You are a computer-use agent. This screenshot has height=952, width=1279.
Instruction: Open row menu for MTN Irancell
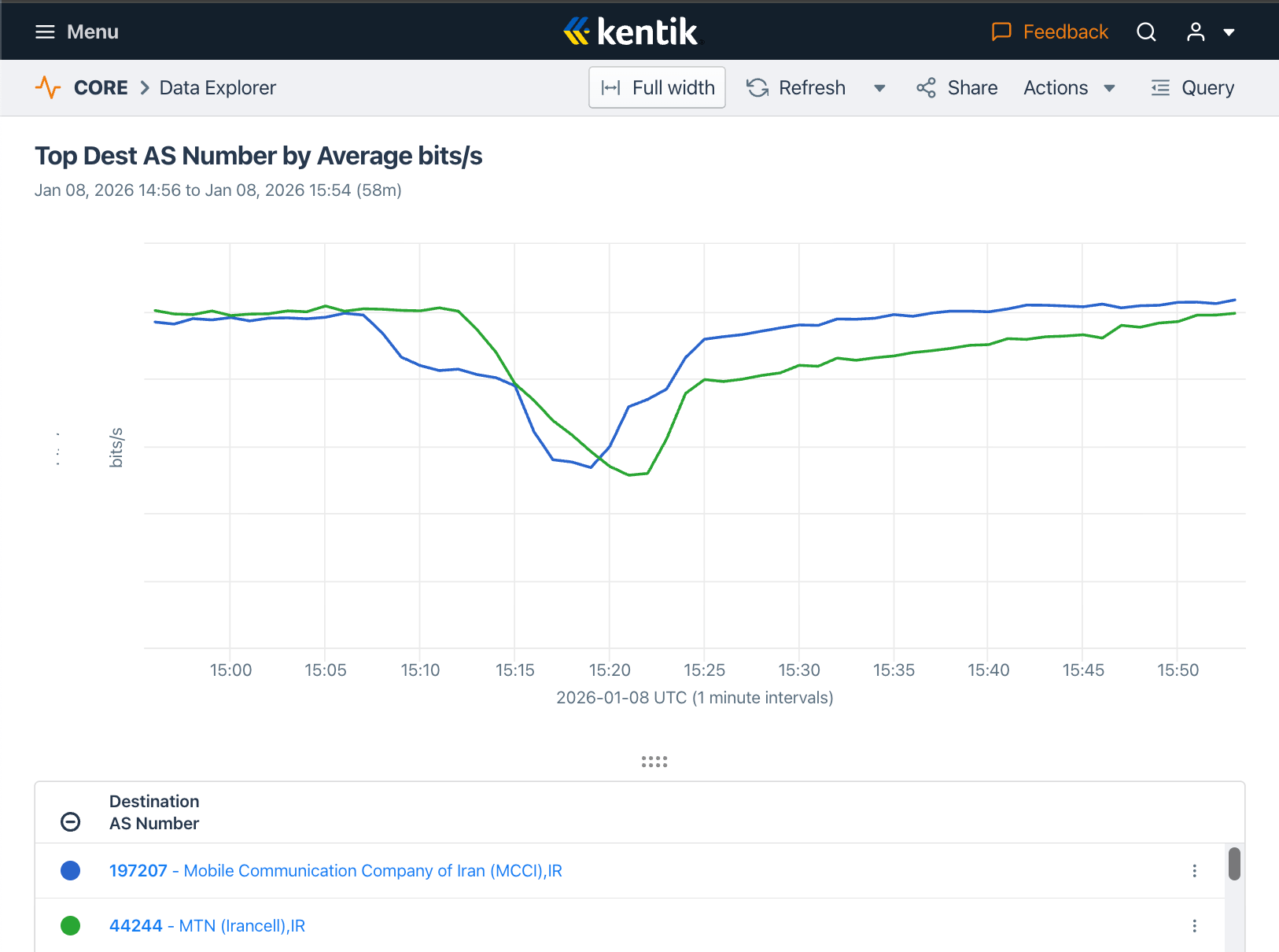(1194, 926)
